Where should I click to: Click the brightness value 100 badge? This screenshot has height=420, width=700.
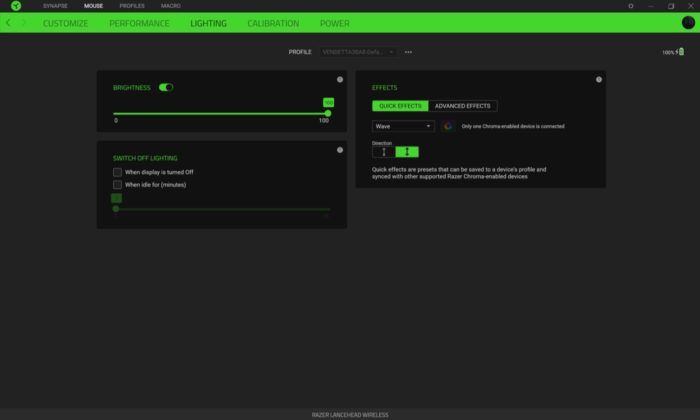click(329, 103)
